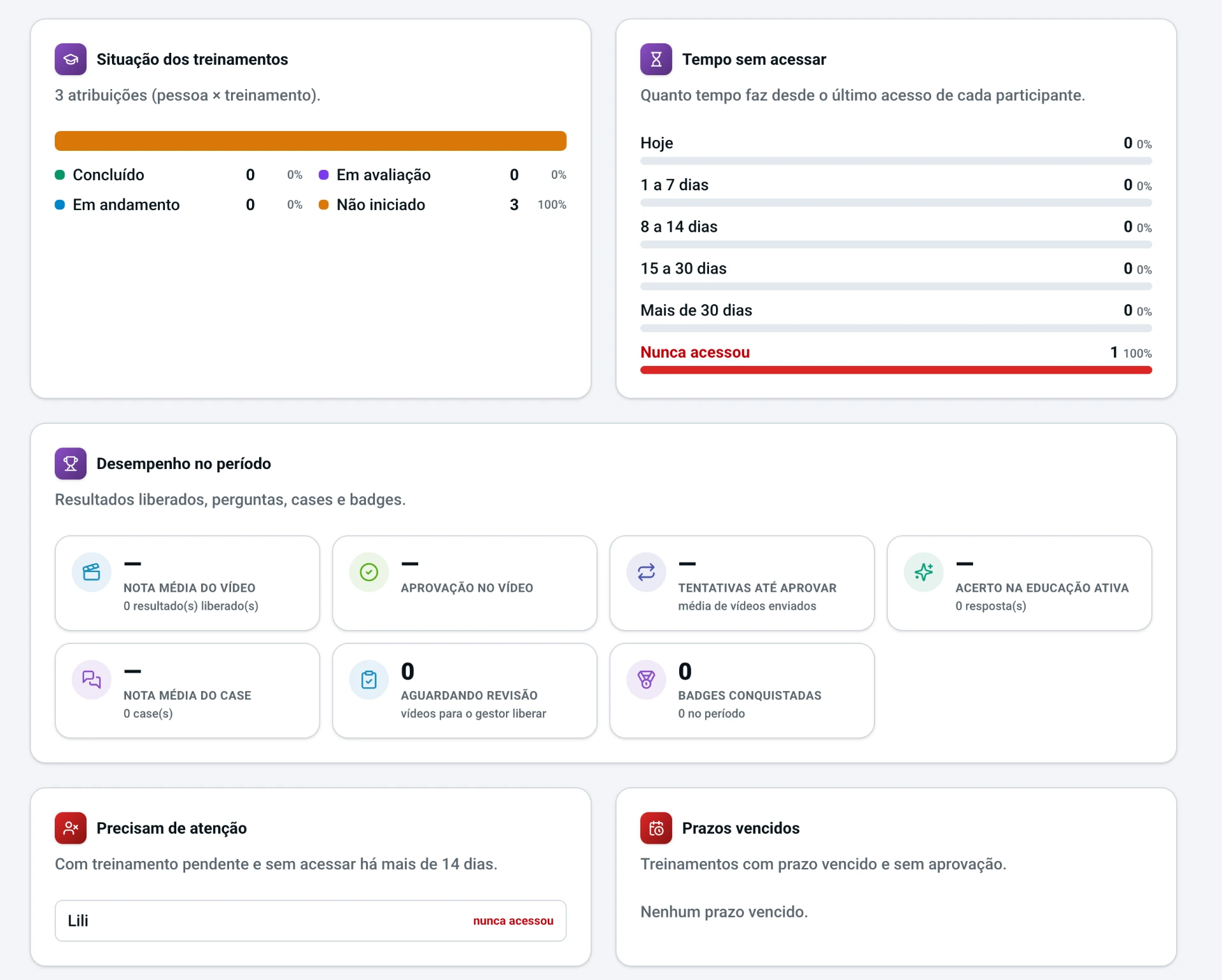
Task: Click the Nunca acessou red label
Action: pos(695,353)
